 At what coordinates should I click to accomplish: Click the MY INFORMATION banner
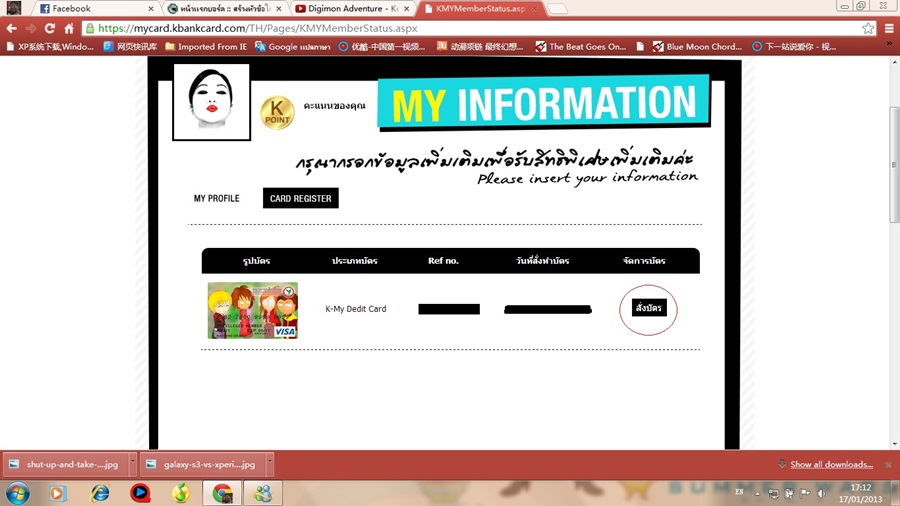pos(544,102)
